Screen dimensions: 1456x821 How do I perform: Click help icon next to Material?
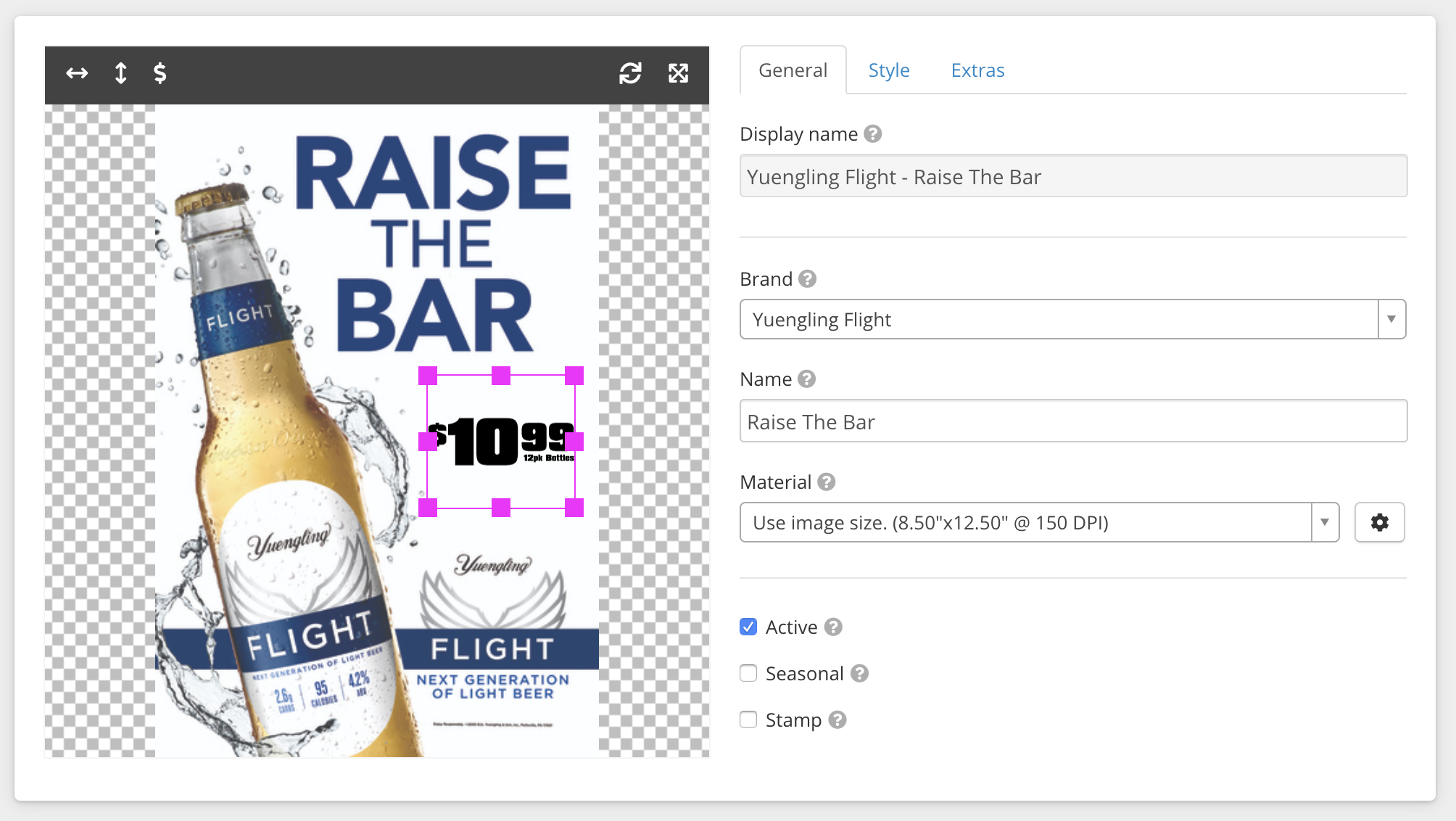point(826,482)
